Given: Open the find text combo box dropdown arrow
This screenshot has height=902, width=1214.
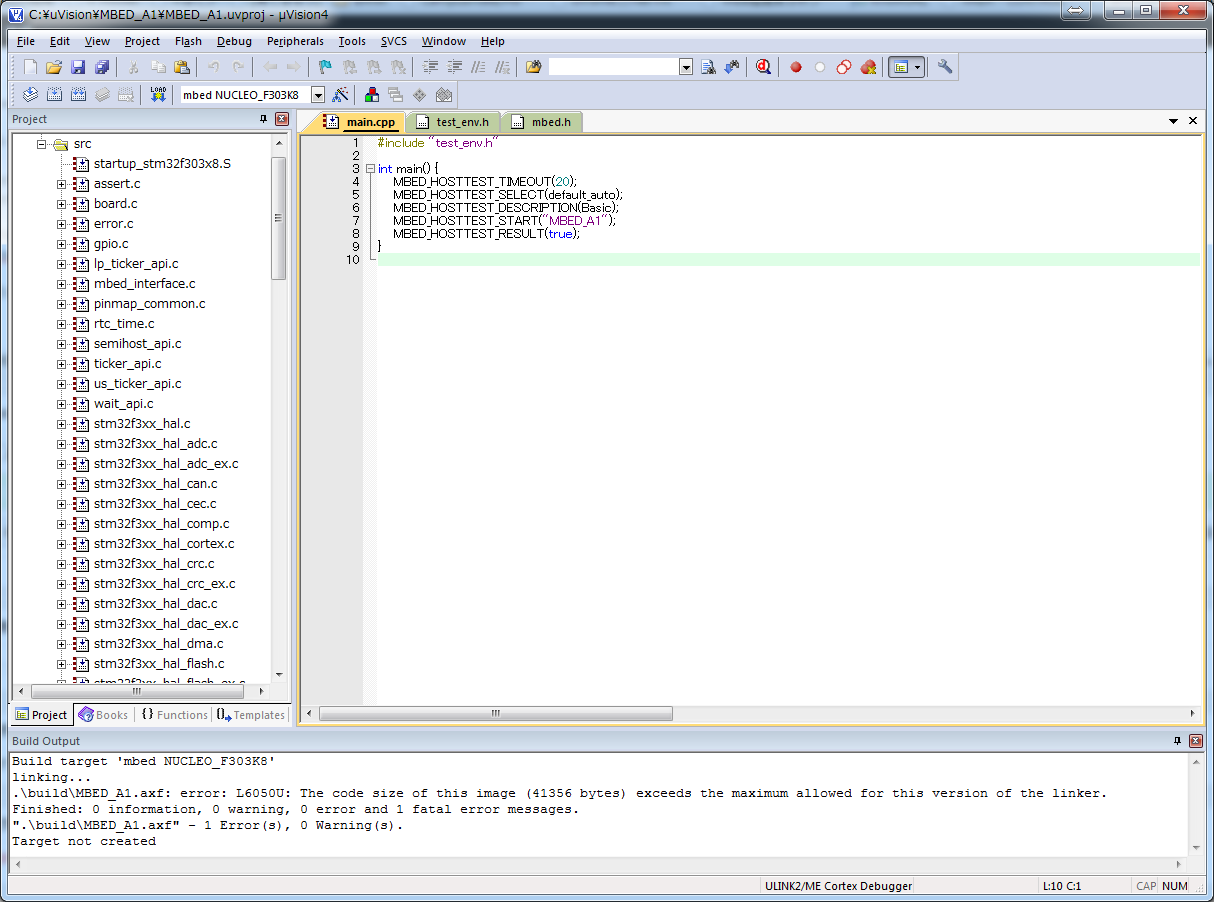Looking at the screenshot, I should point(686,67).
